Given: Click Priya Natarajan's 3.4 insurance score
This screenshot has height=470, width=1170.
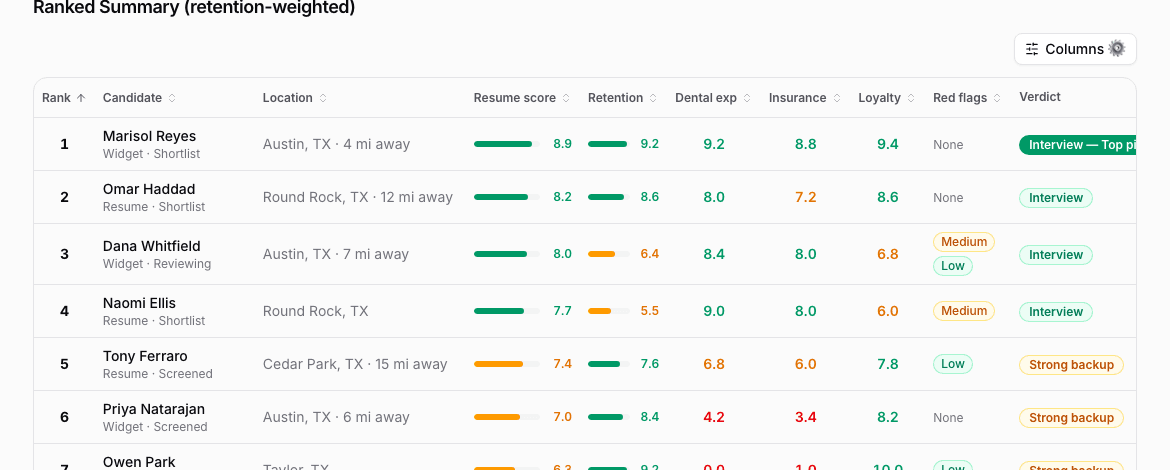Looking at the screenshot, I should tap(805, 417).
